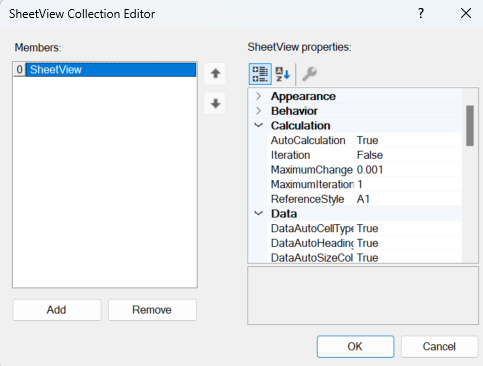Click index 0 of the SheetView member
Viewport: 483px width, 366px height.
point(20,70)
